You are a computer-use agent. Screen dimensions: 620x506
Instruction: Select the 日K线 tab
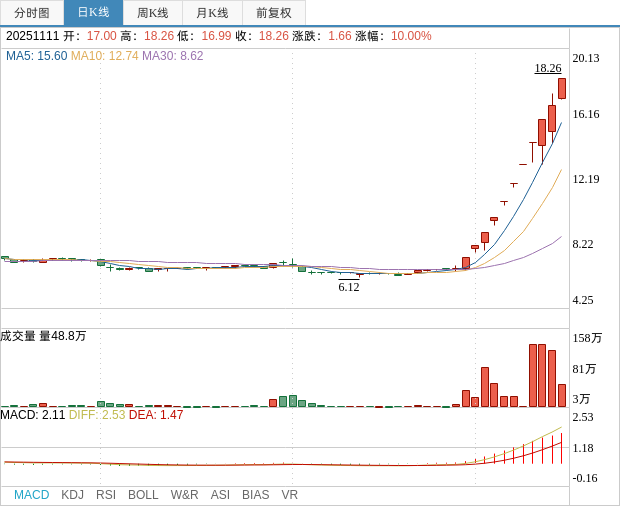coord(93,13)
